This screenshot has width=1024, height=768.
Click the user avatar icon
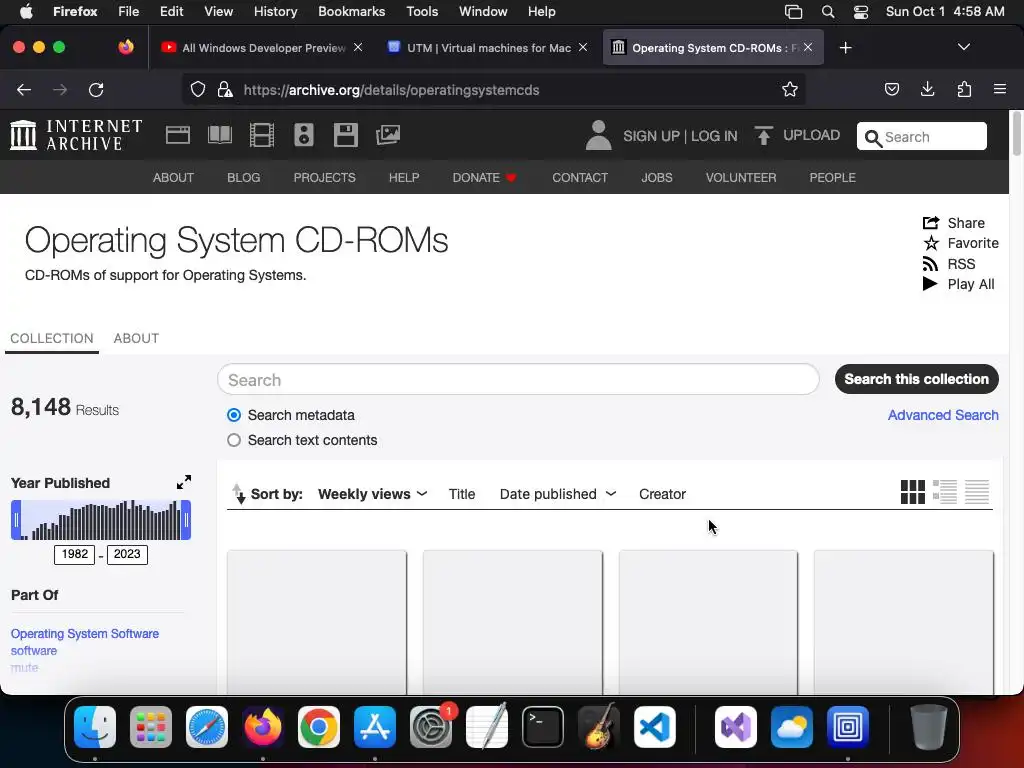[x=598, y=135]
